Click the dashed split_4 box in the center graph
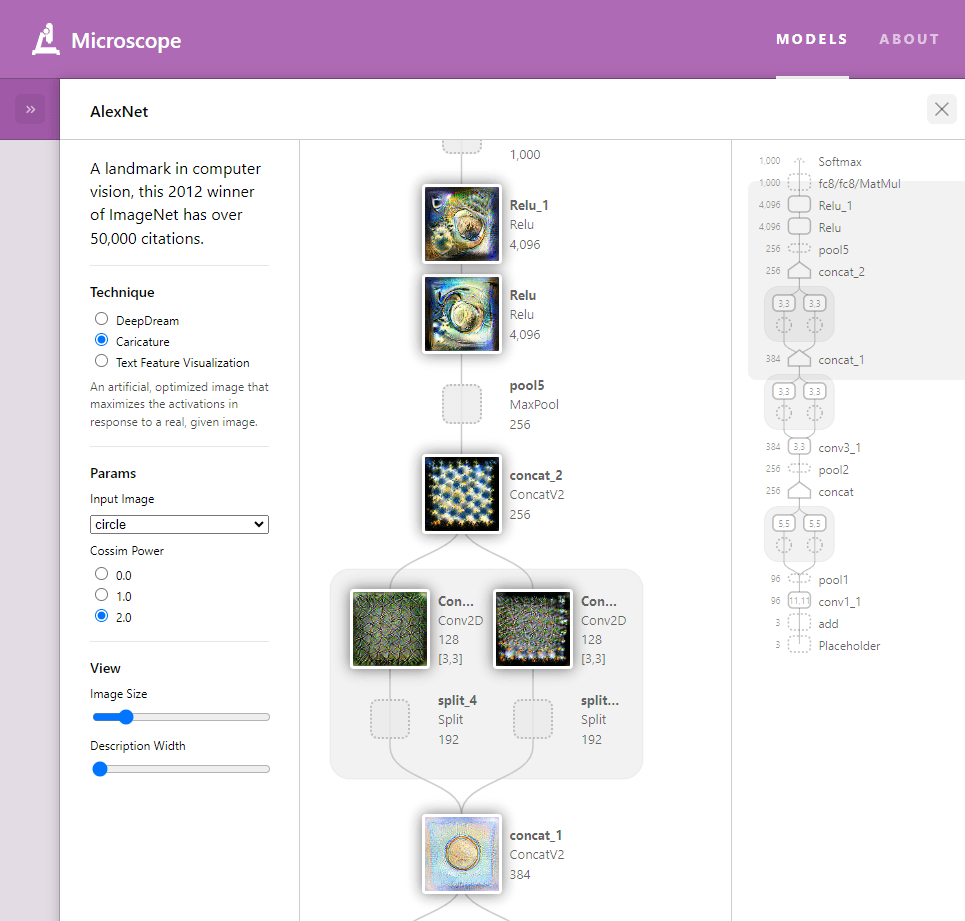965x921 pixels. [390, 719]
